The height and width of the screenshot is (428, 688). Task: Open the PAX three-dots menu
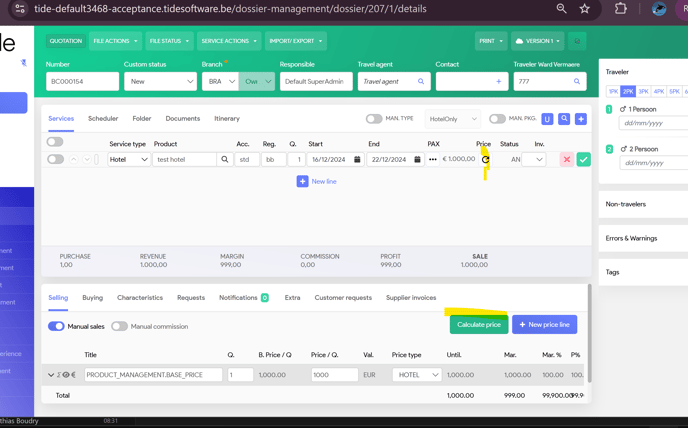(x=433, y=159)
